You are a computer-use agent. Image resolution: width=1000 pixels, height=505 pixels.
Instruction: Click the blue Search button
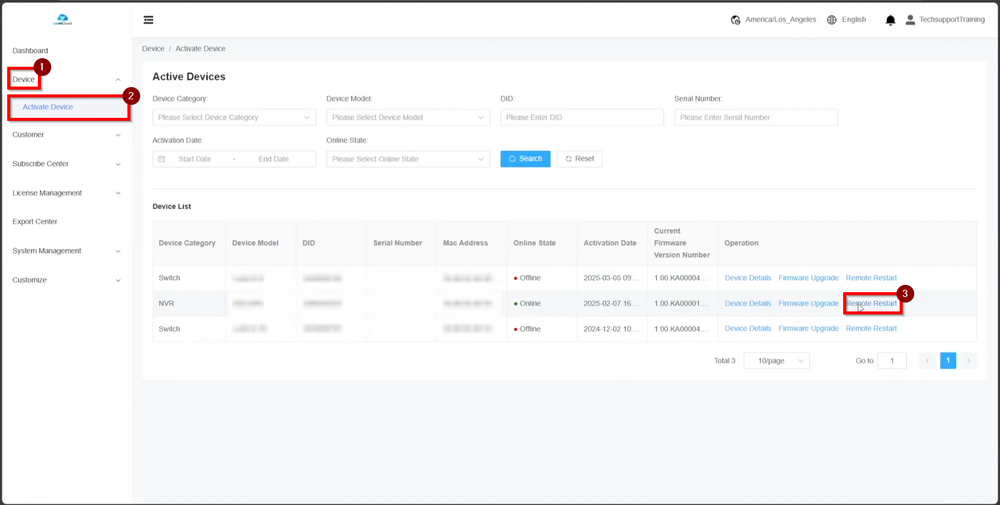(525, 159)
